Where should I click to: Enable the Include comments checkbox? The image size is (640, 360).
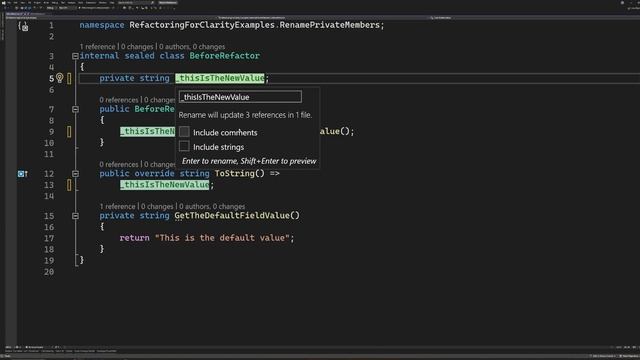pyautogui.click(x=184, y=132)
